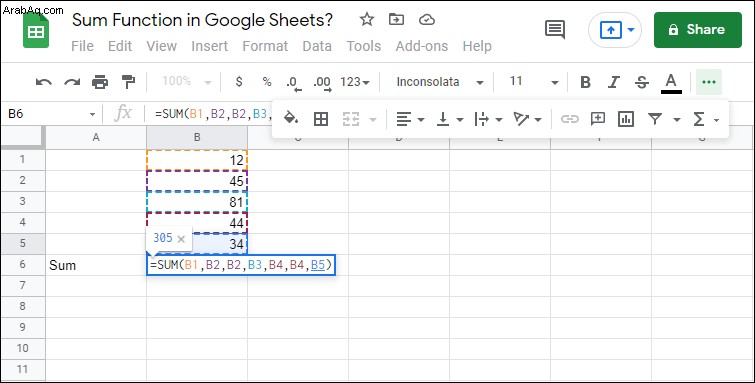Open comment history icon

point(555,30)
